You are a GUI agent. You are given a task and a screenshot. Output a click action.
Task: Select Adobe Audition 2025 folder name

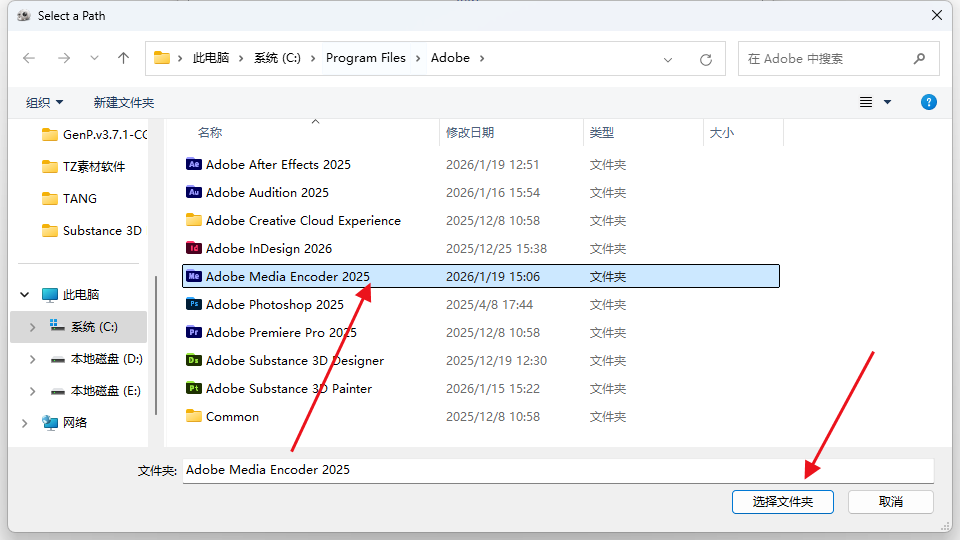click(x=267, y=193)
